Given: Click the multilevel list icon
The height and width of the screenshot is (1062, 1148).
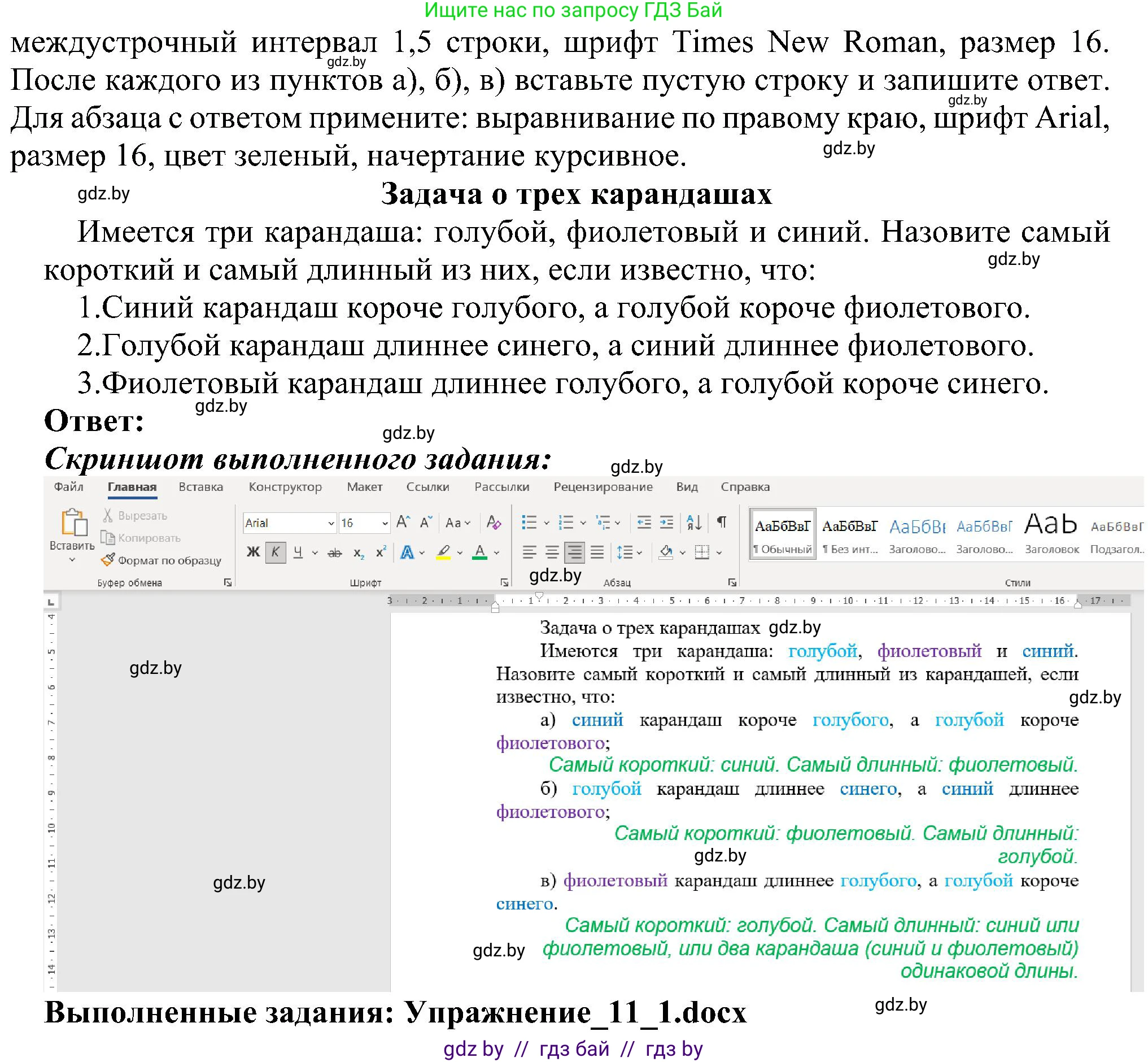Looking at the screenshot, I should [x=603, y=523].
